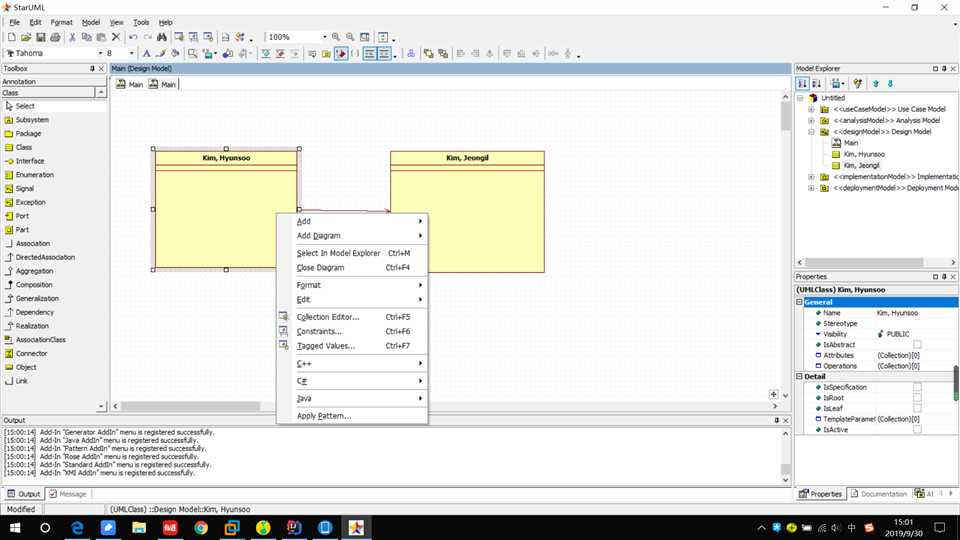Delete the selection with the X toolbar icon
The height and width of the screenshot is (540, 960).
tap(116, 37)
